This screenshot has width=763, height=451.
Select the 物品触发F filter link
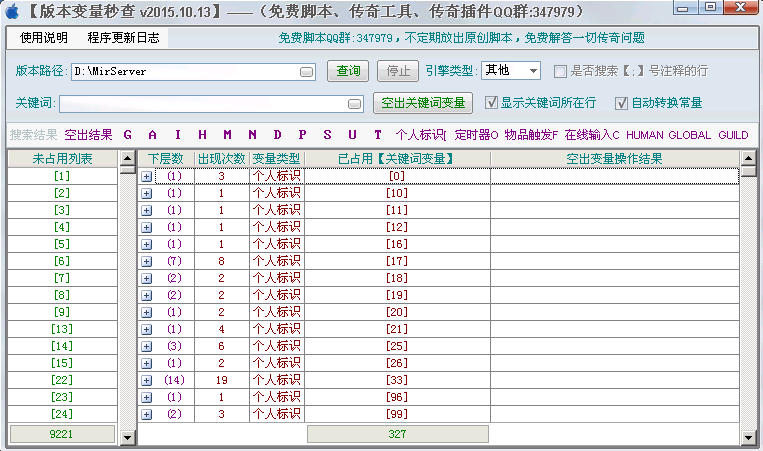coord(531,135)
